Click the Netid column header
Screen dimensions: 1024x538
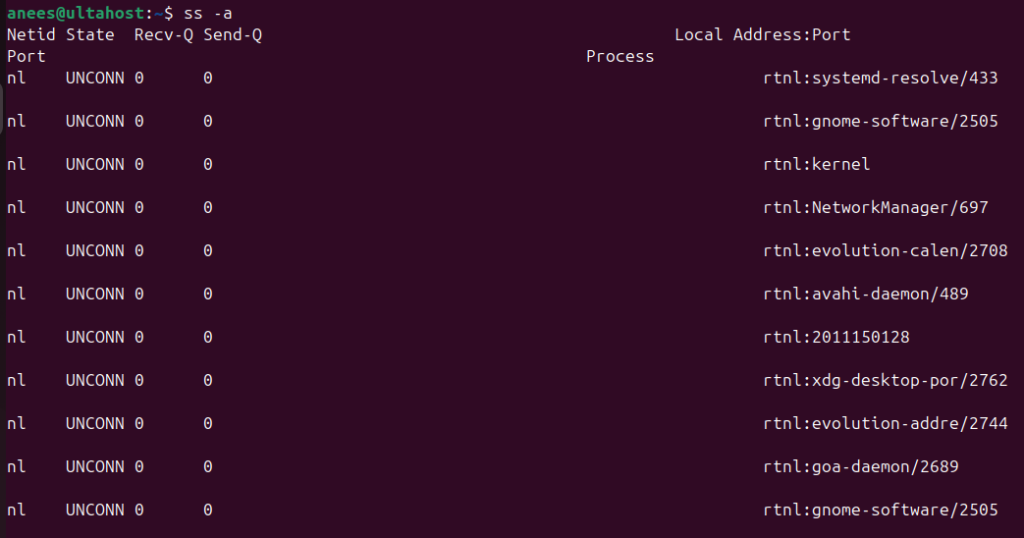[31, 35]
